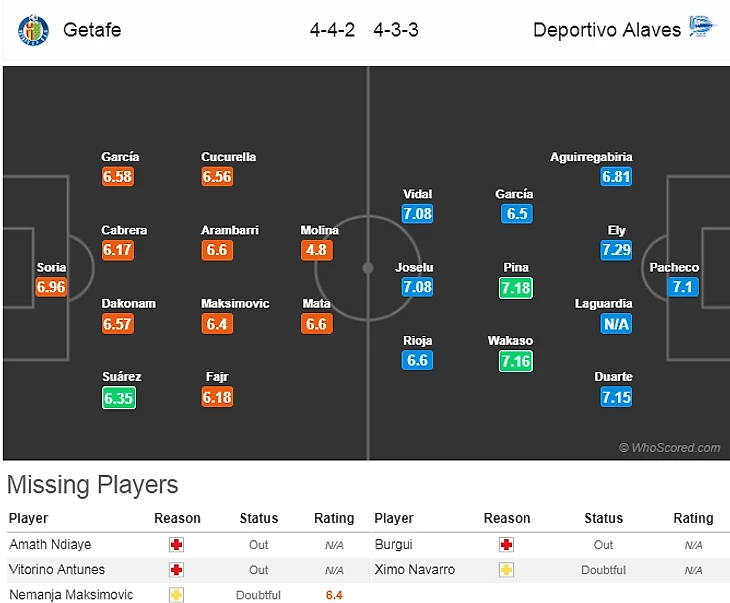This screenshot has width=730, height=603.
Task: Click Burgui's red injury cross icon
Action: point(506,545)
